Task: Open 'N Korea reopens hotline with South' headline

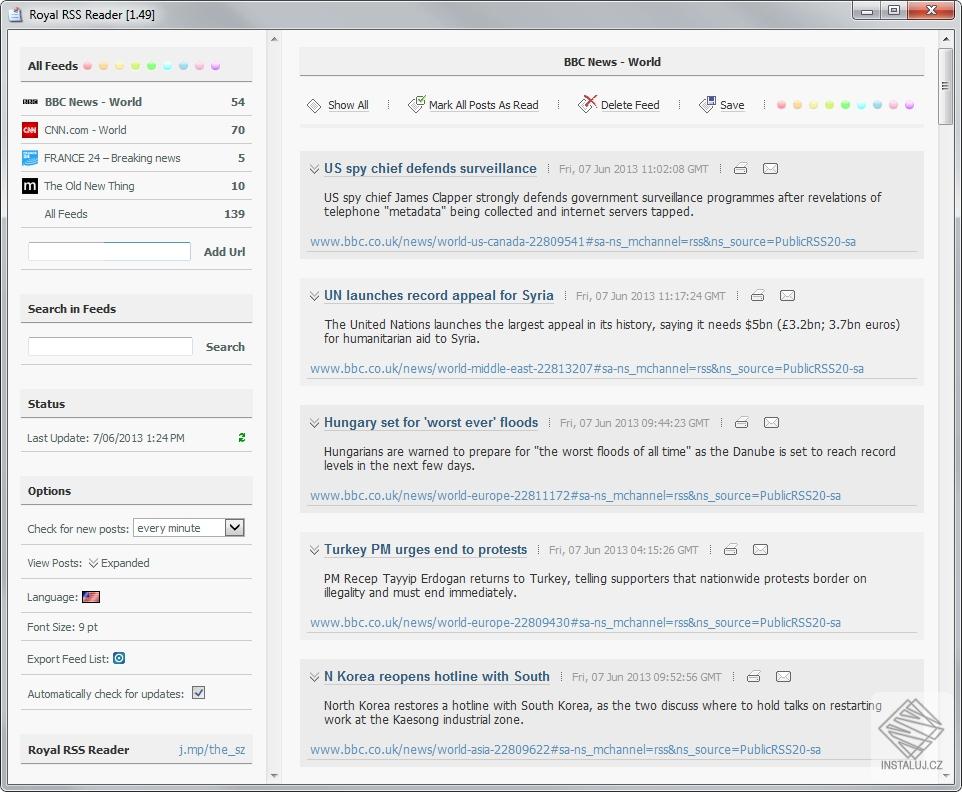Action: coord(437,677)
